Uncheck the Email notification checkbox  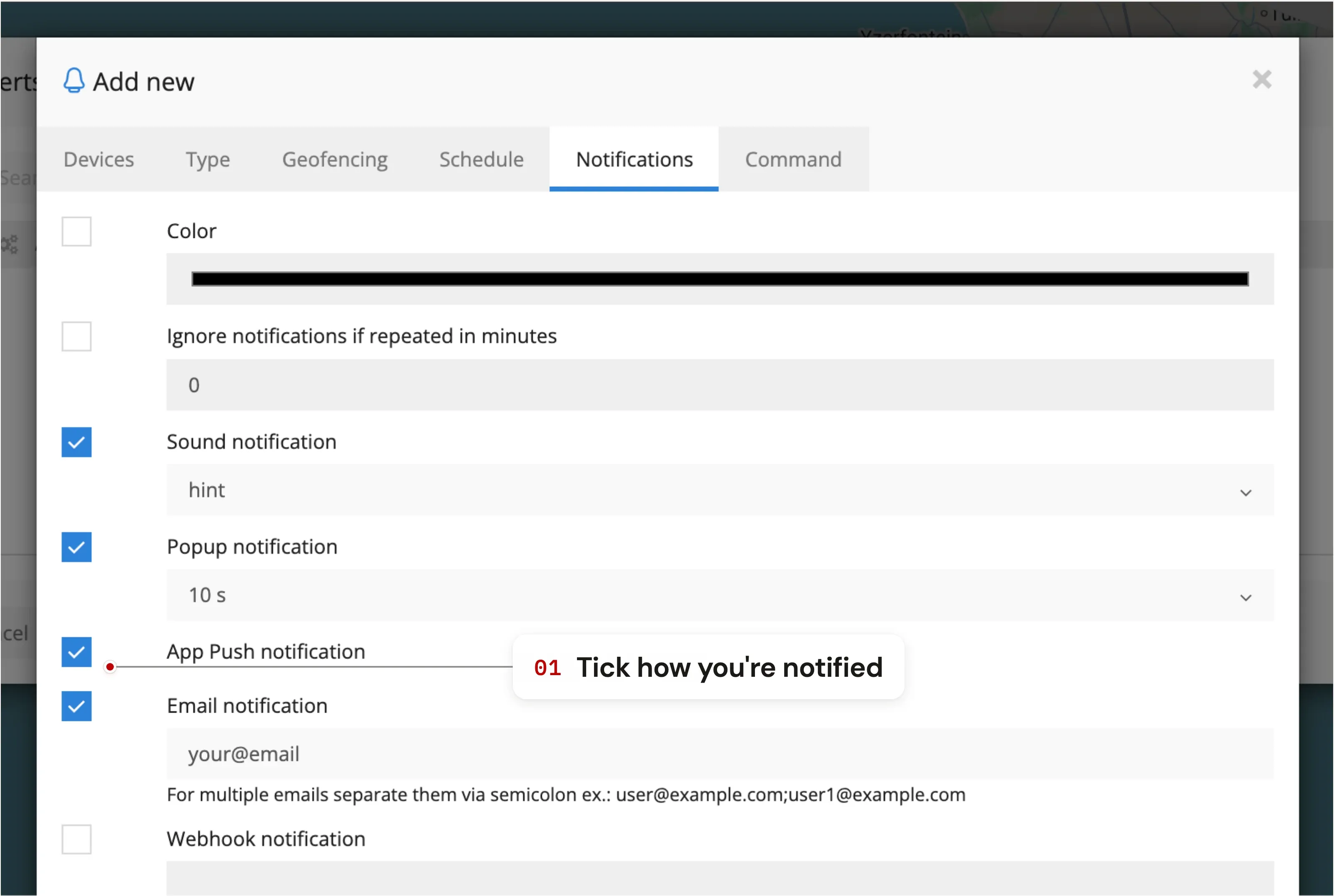click(x=77, y=706)
